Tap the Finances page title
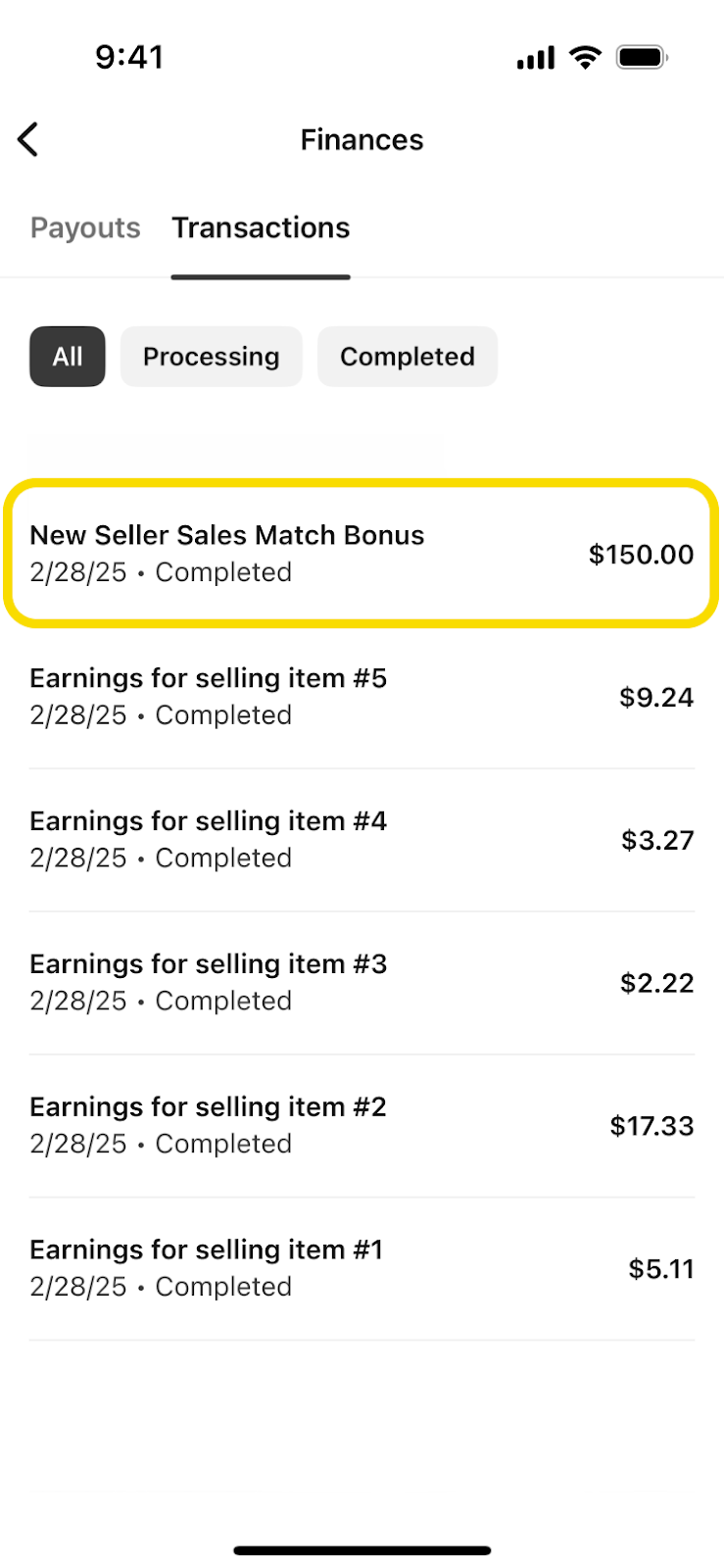Viewport: 724px width, 1568px height. [362, 140]
